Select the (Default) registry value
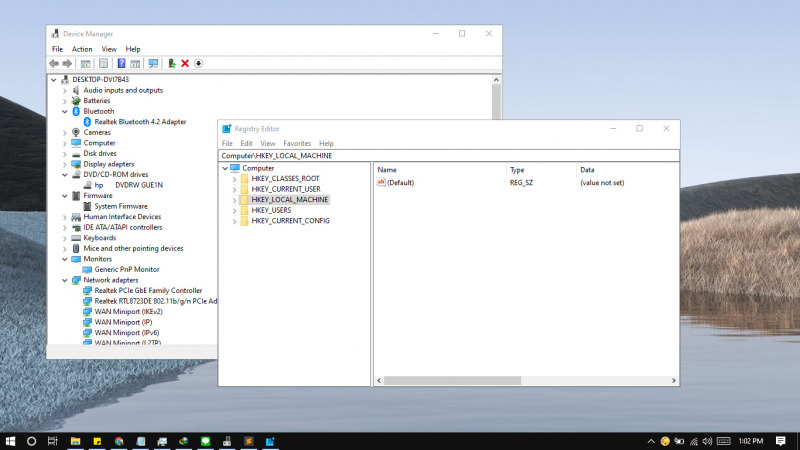 (400, 183)
